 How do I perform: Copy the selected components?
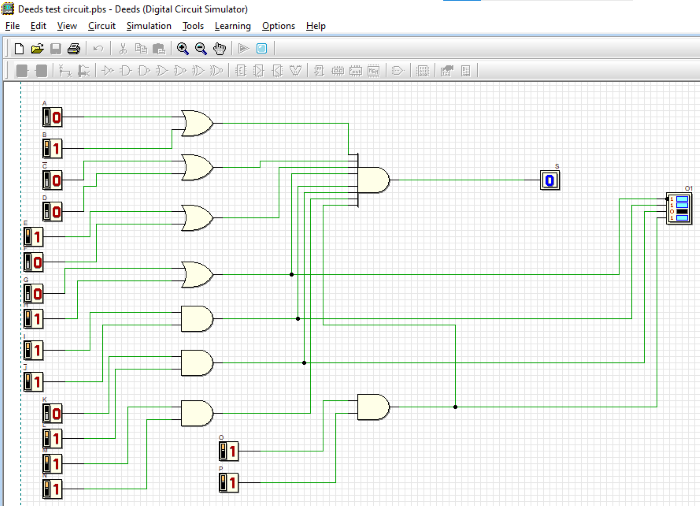(141, 48)
